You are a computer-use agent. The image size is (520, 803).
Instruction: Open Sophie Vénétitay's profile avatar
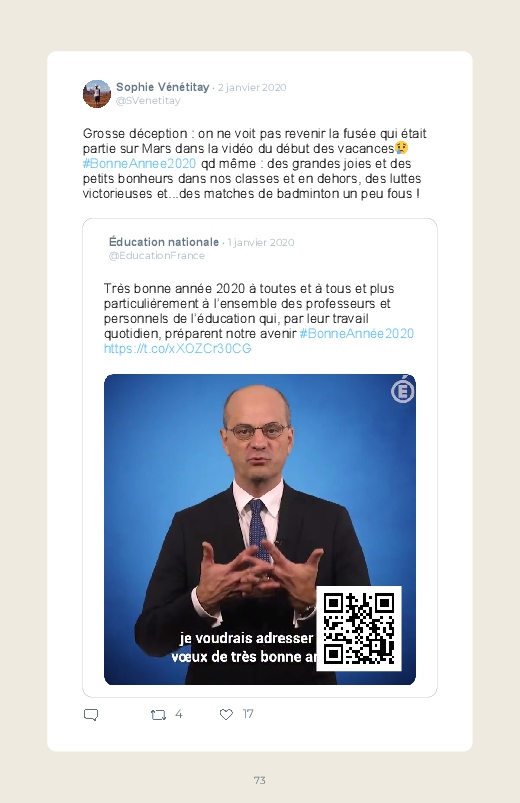coord(97,94)
